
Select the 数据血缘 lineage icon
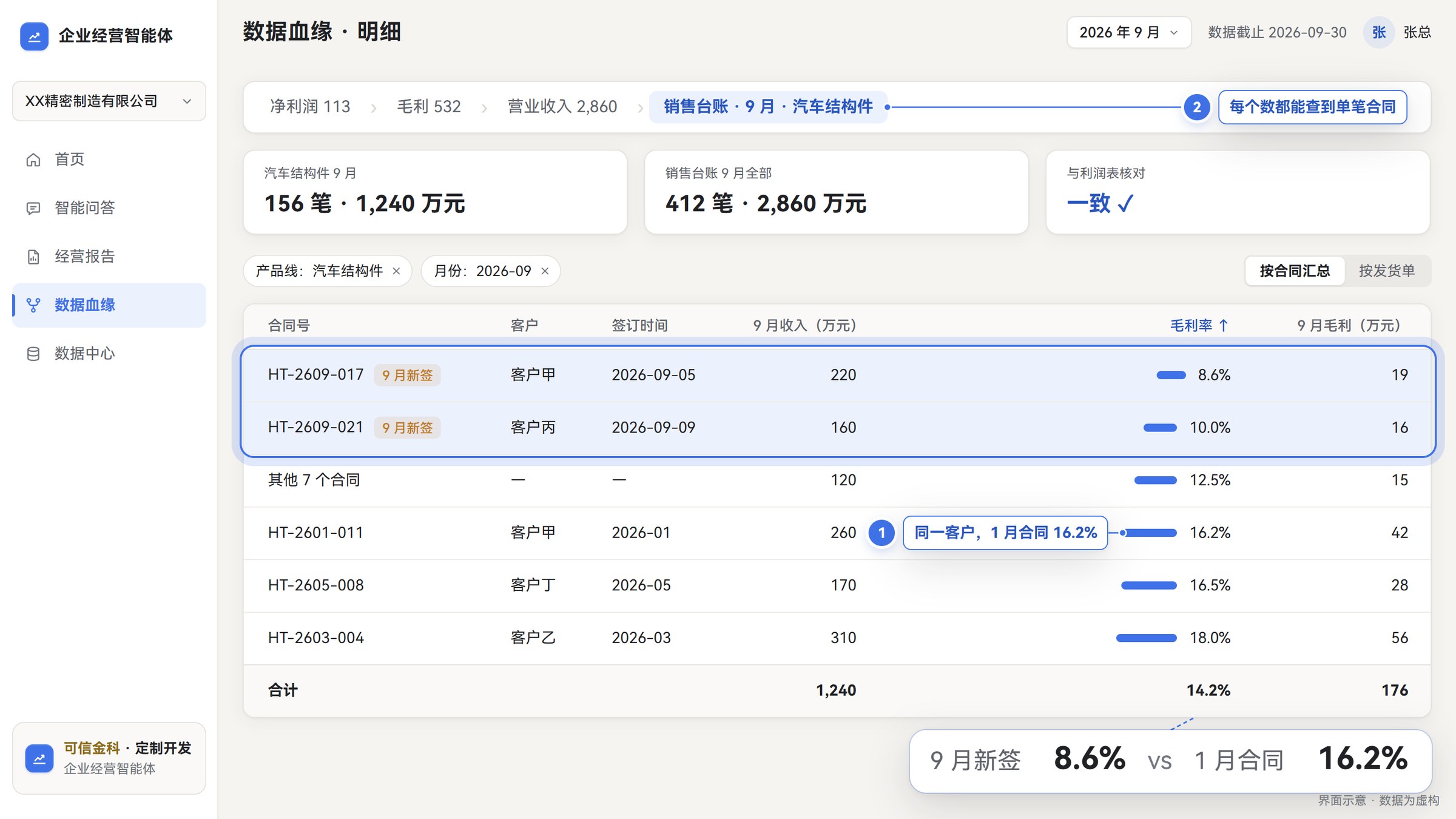33,305
